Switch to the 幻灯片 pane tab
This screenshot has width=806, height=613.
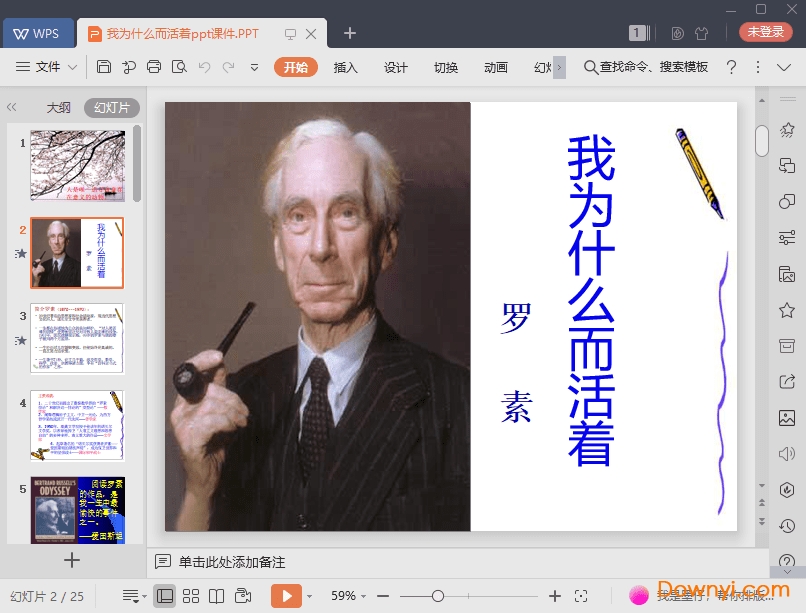coord(110,107)
